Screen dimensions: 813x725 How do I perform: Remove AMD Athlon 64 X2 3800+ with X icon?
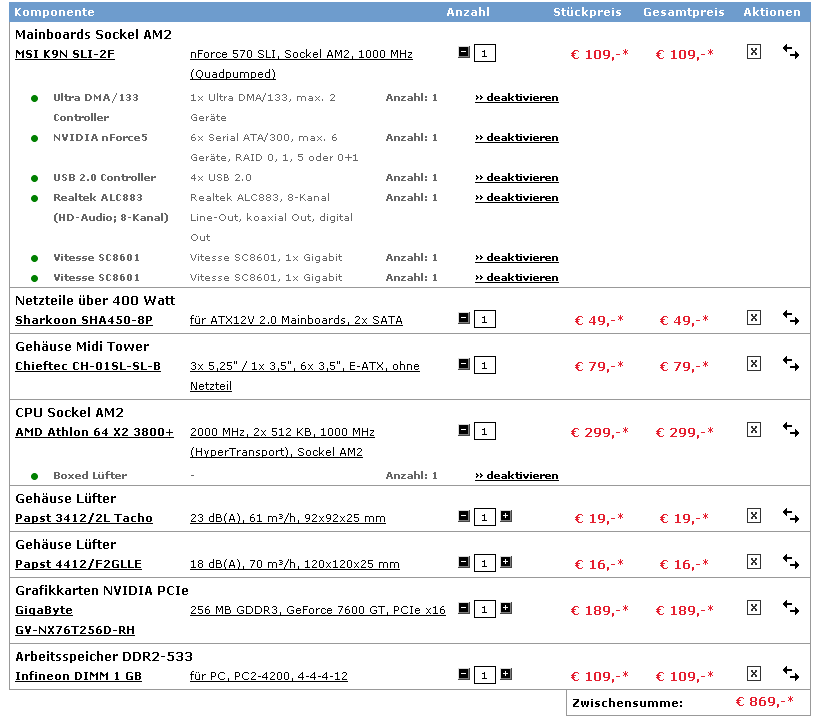(x=754, y=430)
